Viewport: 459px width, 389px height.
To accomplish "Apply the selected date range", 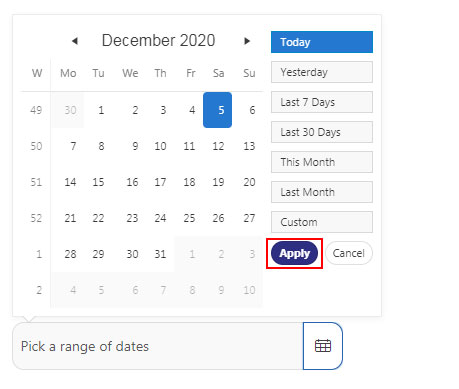I will [294, 253].
